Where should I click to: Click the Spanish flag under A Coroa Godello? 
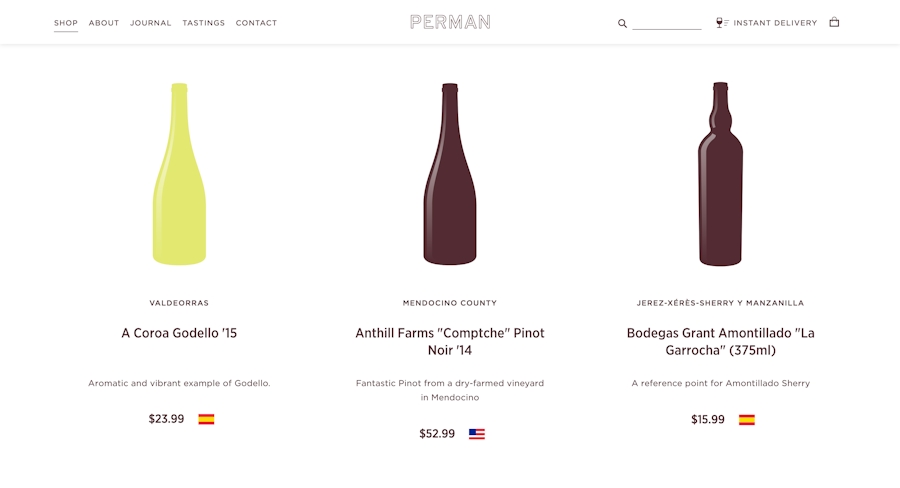[x=206, y=419]
